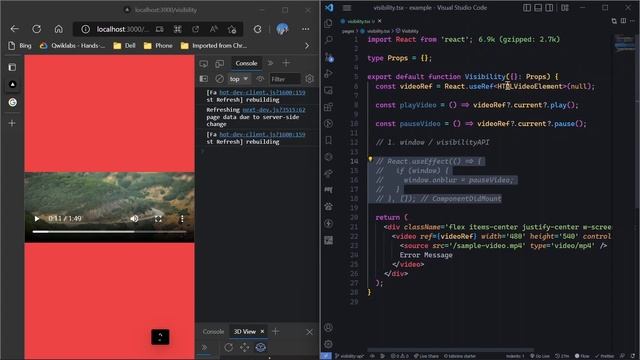Seek on the video progress bar
The height and width of the screenshot is (360, 640).
coord(109,231)
